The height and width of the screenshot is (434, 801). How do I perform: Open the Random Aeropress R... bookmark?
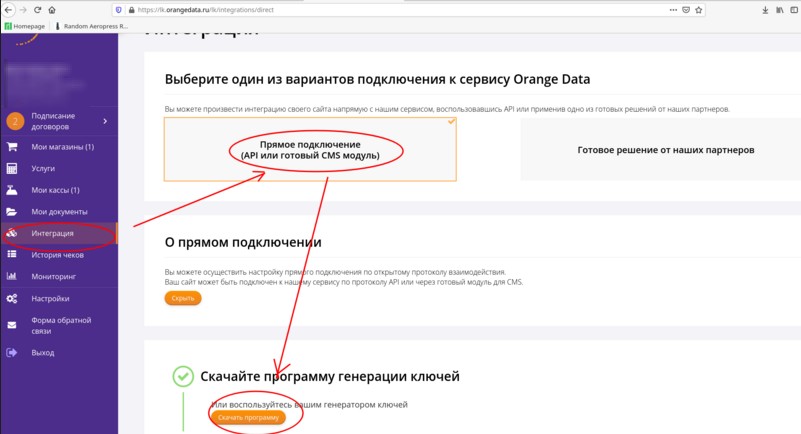(91, 26)
